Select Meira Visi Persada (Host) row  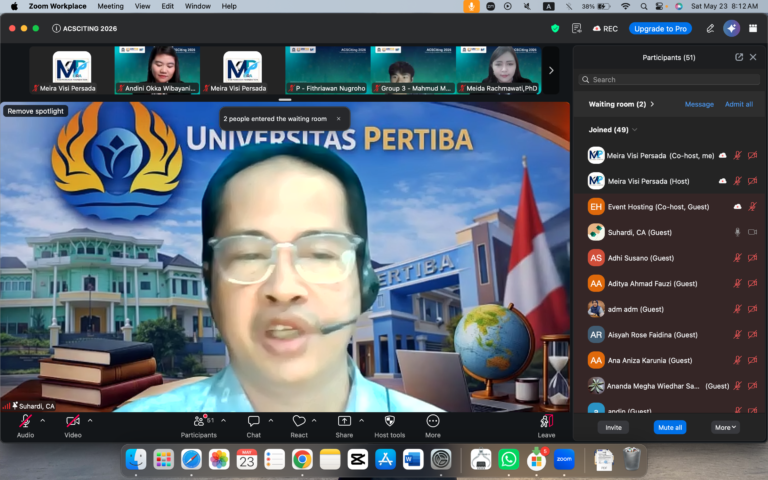(669, 181)
